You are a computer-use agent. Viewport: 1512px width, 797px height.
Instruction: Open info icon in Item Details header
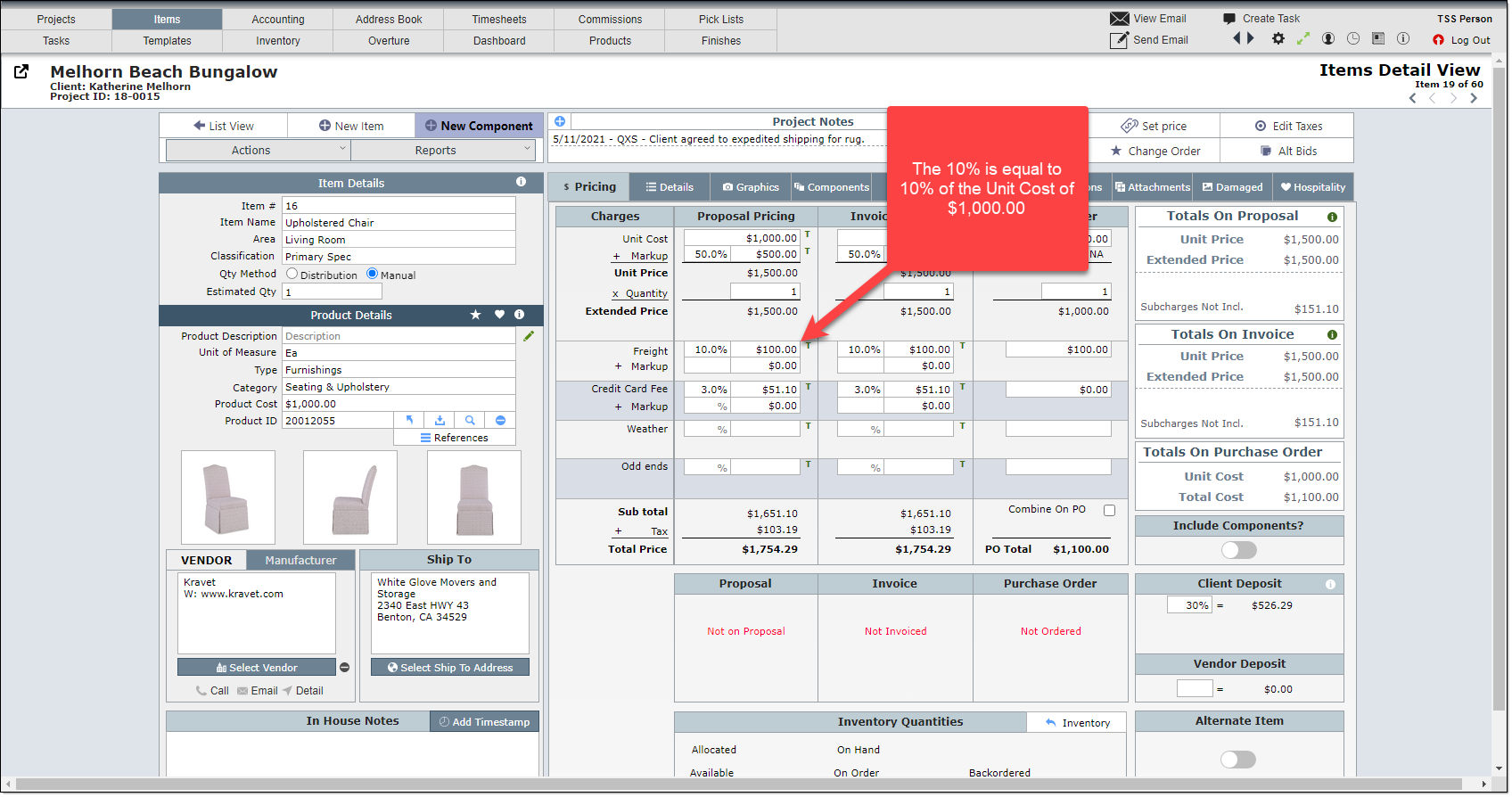click(x=521, y=182)
